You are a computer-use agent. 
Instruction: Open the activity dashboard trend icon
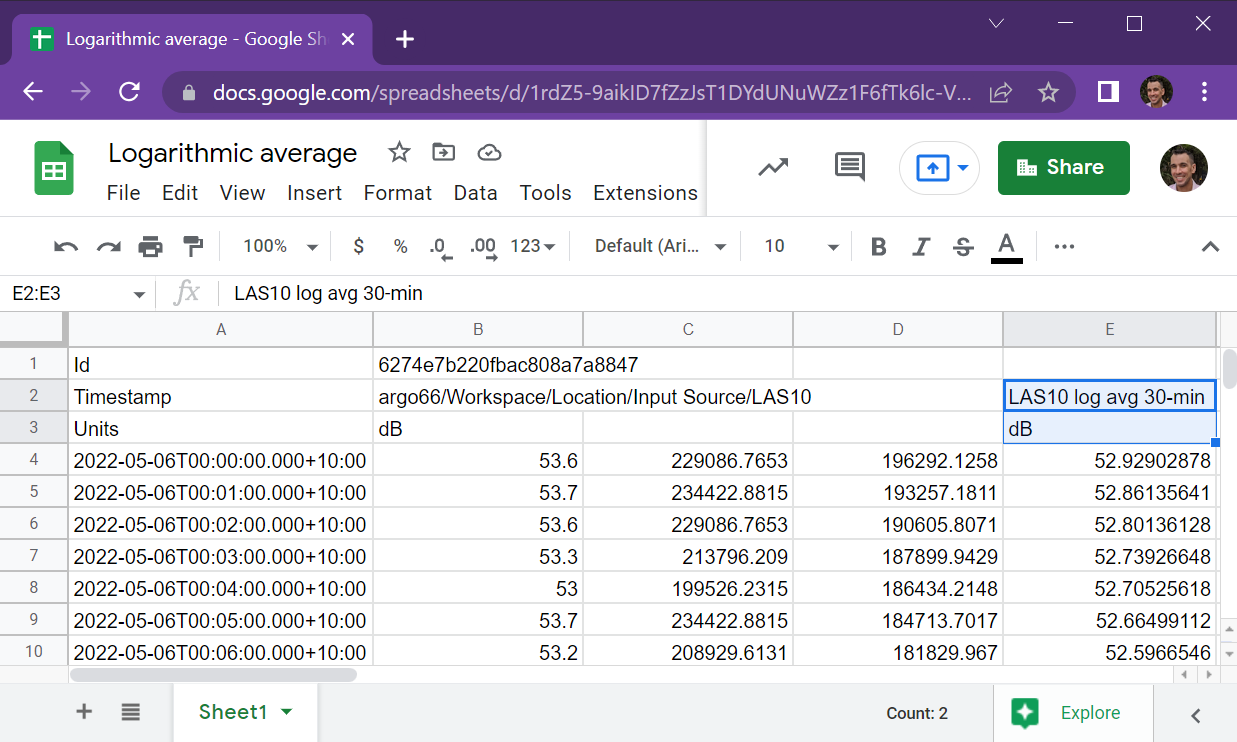click(773, 167)
